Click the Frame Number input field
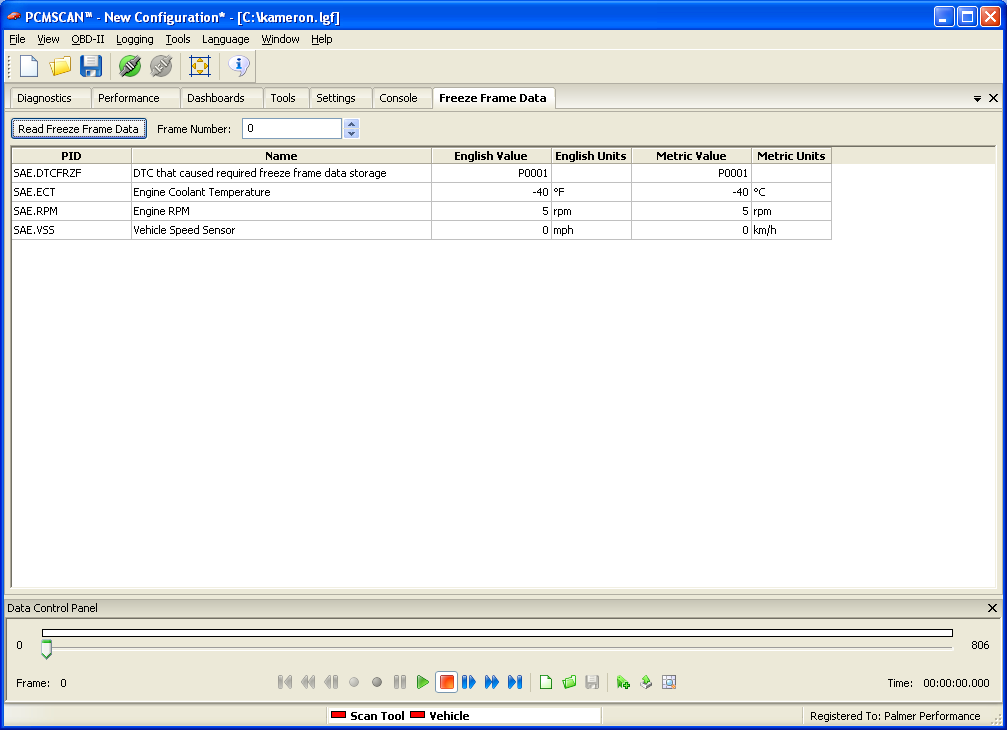The height and width of the screenshot is (730, 1007). pyautogui.click(x=292, y=128)
